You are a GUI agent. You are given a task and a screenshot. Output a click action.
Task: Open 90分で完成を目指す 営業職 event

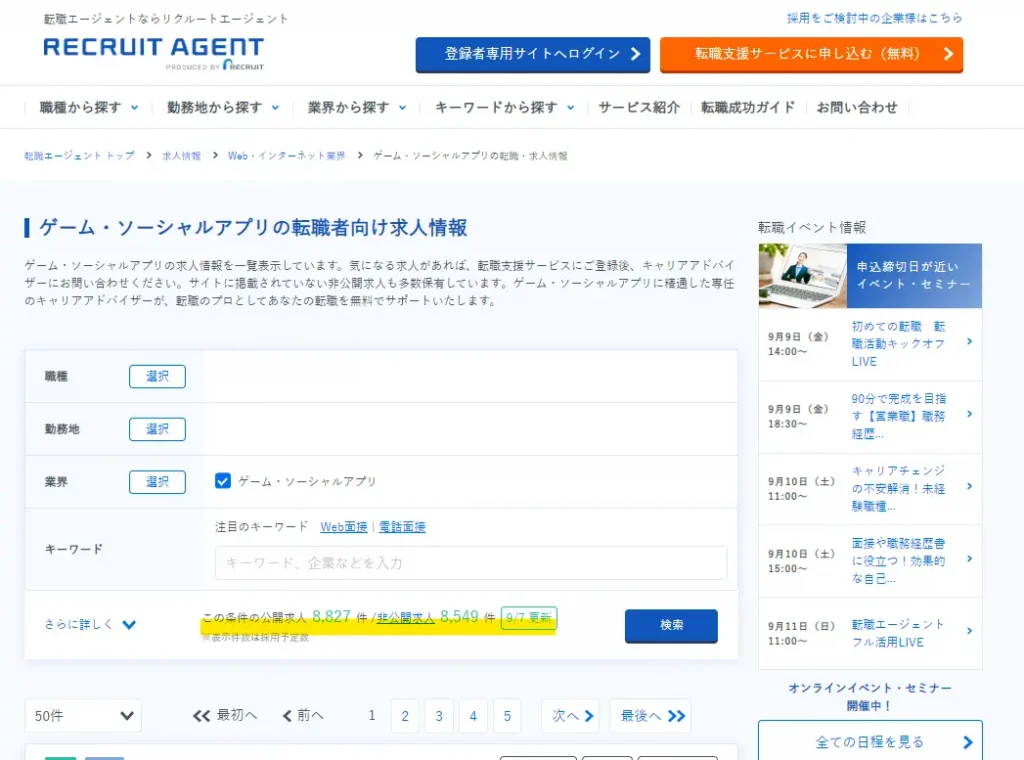pos(898,416)
